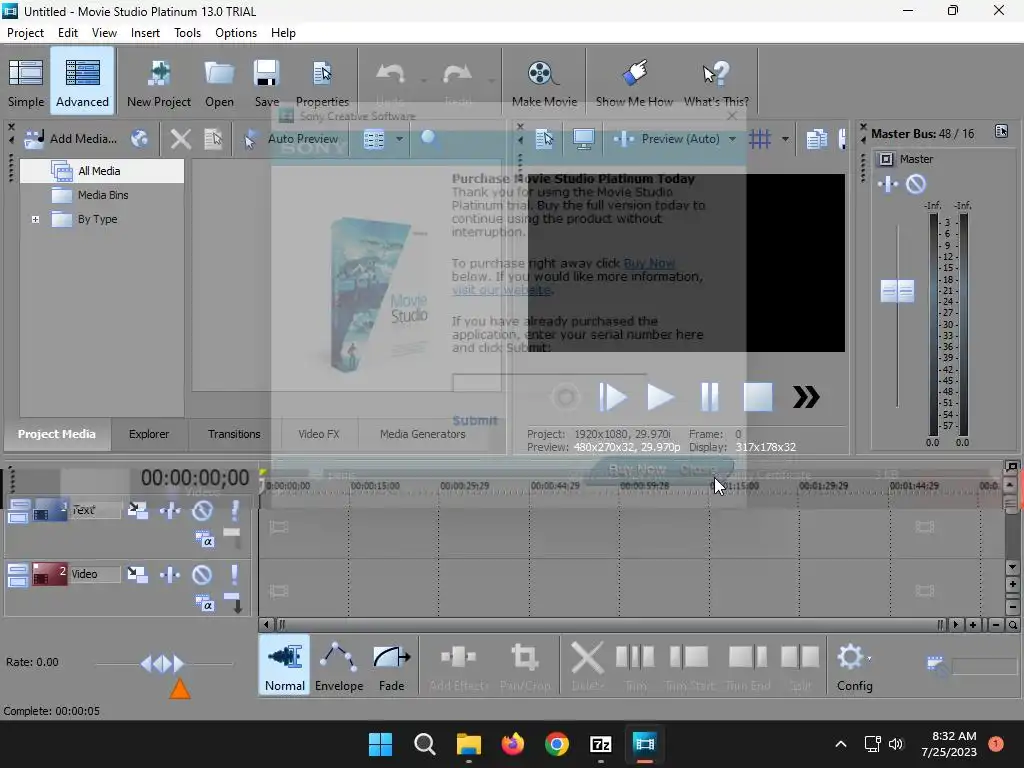Remove selected media with X icon

(180, 138)
